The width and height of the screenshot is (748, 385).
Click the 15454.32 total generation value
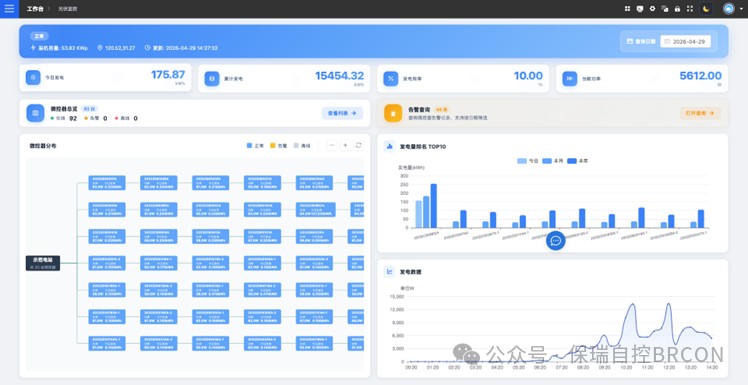(340, 75)
